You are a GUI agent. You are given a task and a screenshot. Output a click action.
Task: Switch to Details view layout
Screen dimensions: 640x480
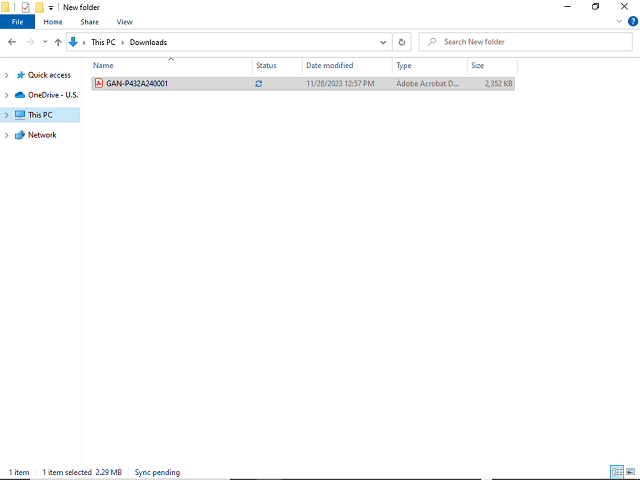(x=617, y=472)
